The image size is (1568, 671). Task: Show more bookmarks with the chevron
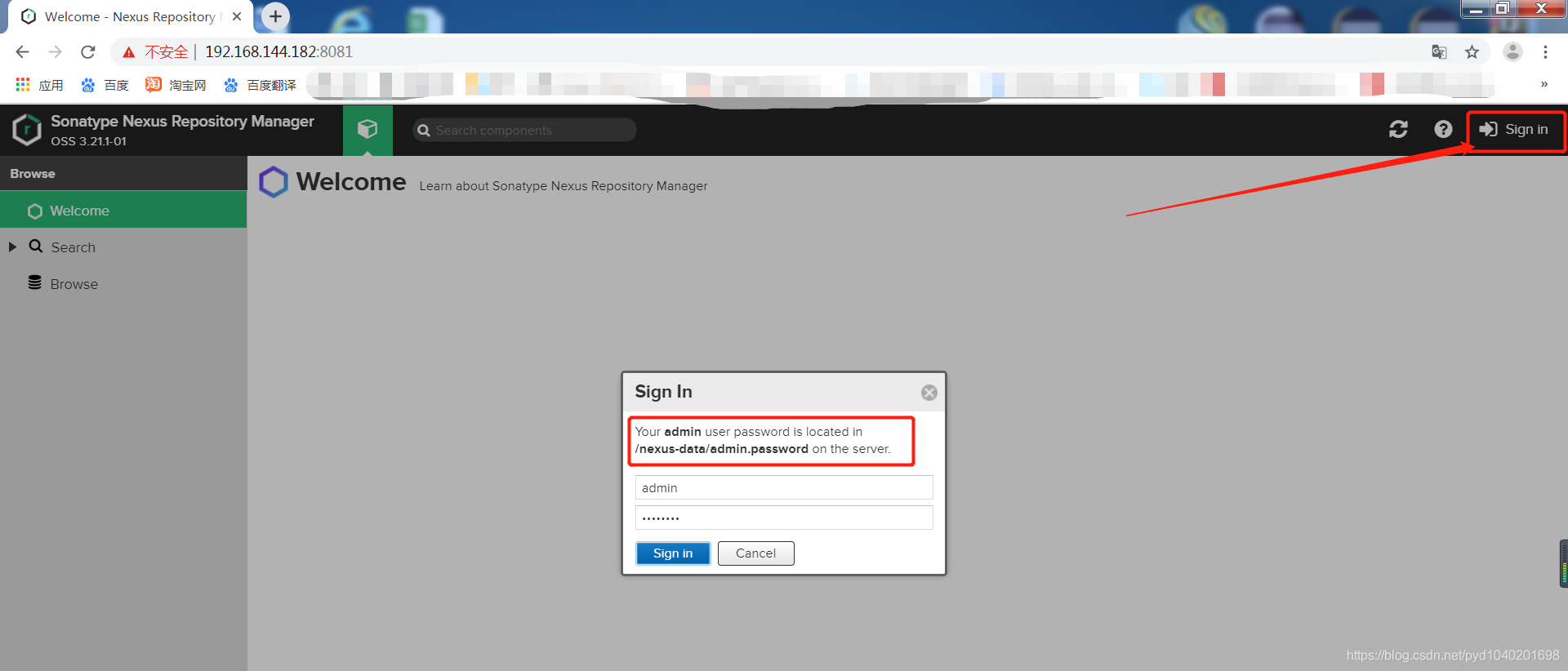click(x=1543, y=84)
